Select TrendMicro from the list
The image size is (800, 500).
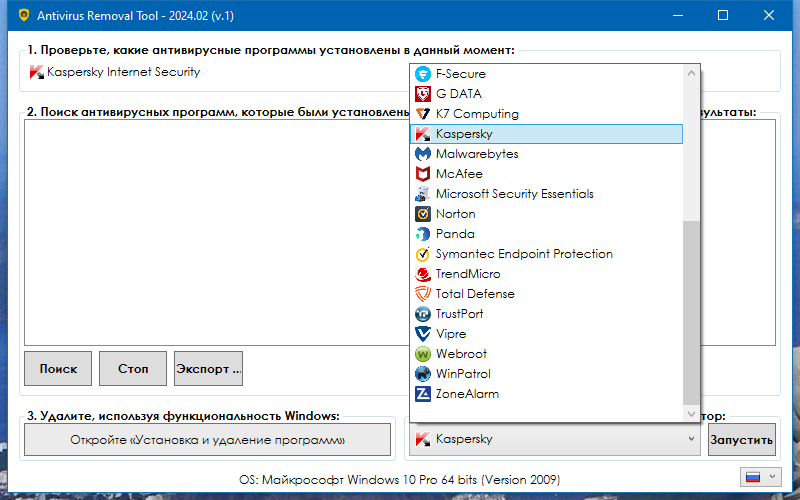click(546, 274)
